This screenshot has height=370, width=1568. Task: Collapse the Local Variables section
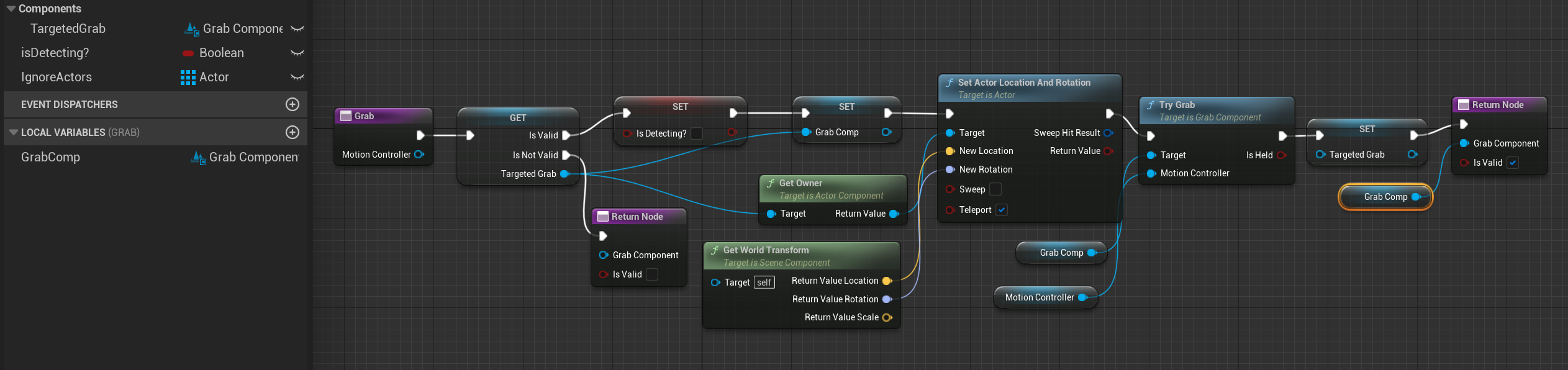pos(13,132)
